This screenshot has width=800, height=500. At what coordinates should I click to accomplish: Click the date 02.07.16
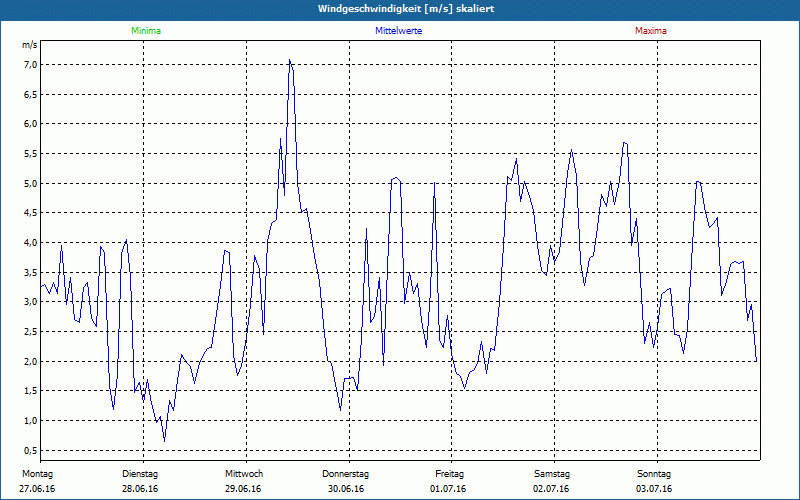pos(551,489)
